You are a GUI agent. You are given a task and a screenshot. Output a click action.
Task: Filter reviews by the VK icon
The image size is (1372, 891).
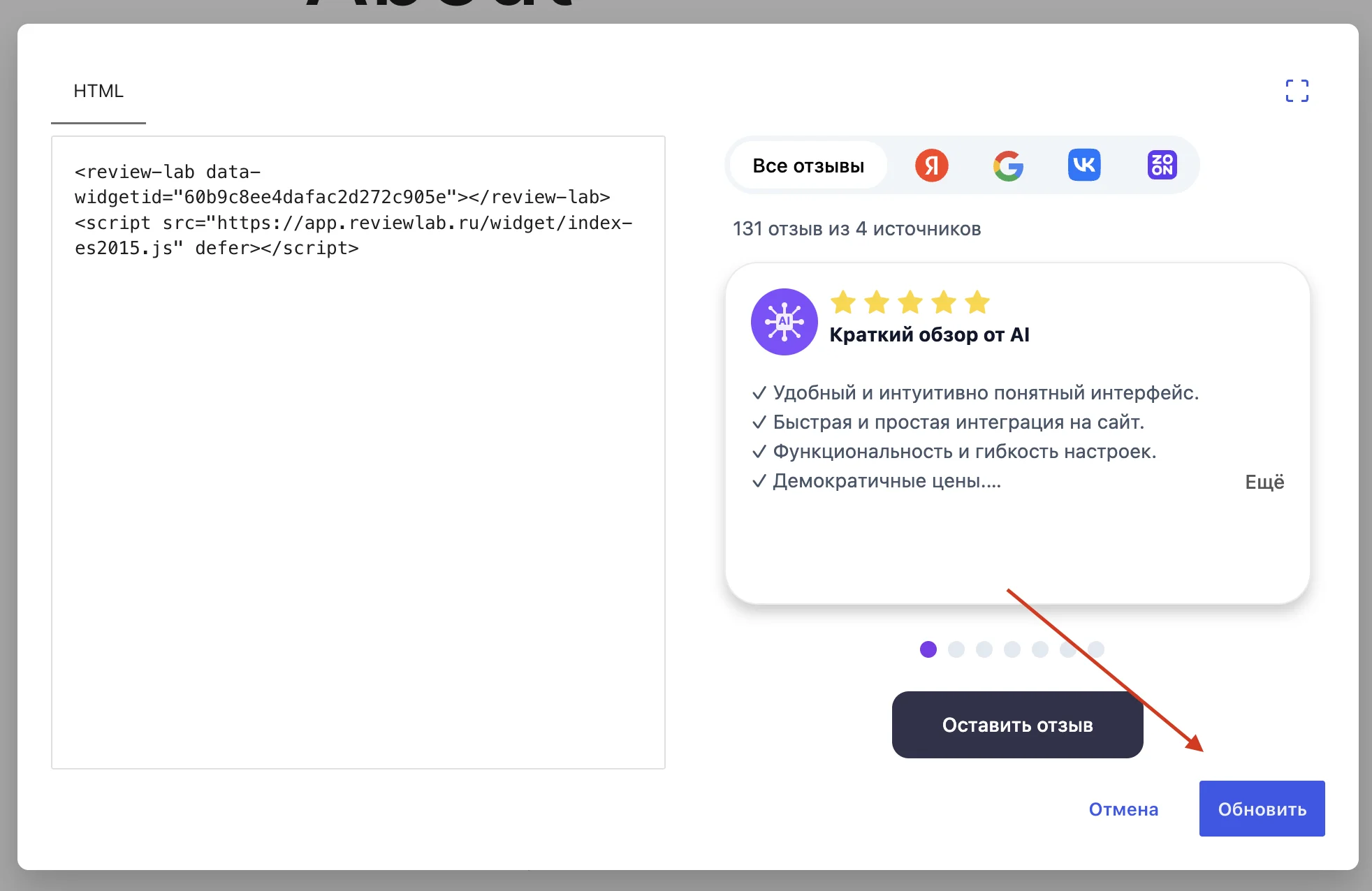pyautogui.click(x=1084, y=165)
